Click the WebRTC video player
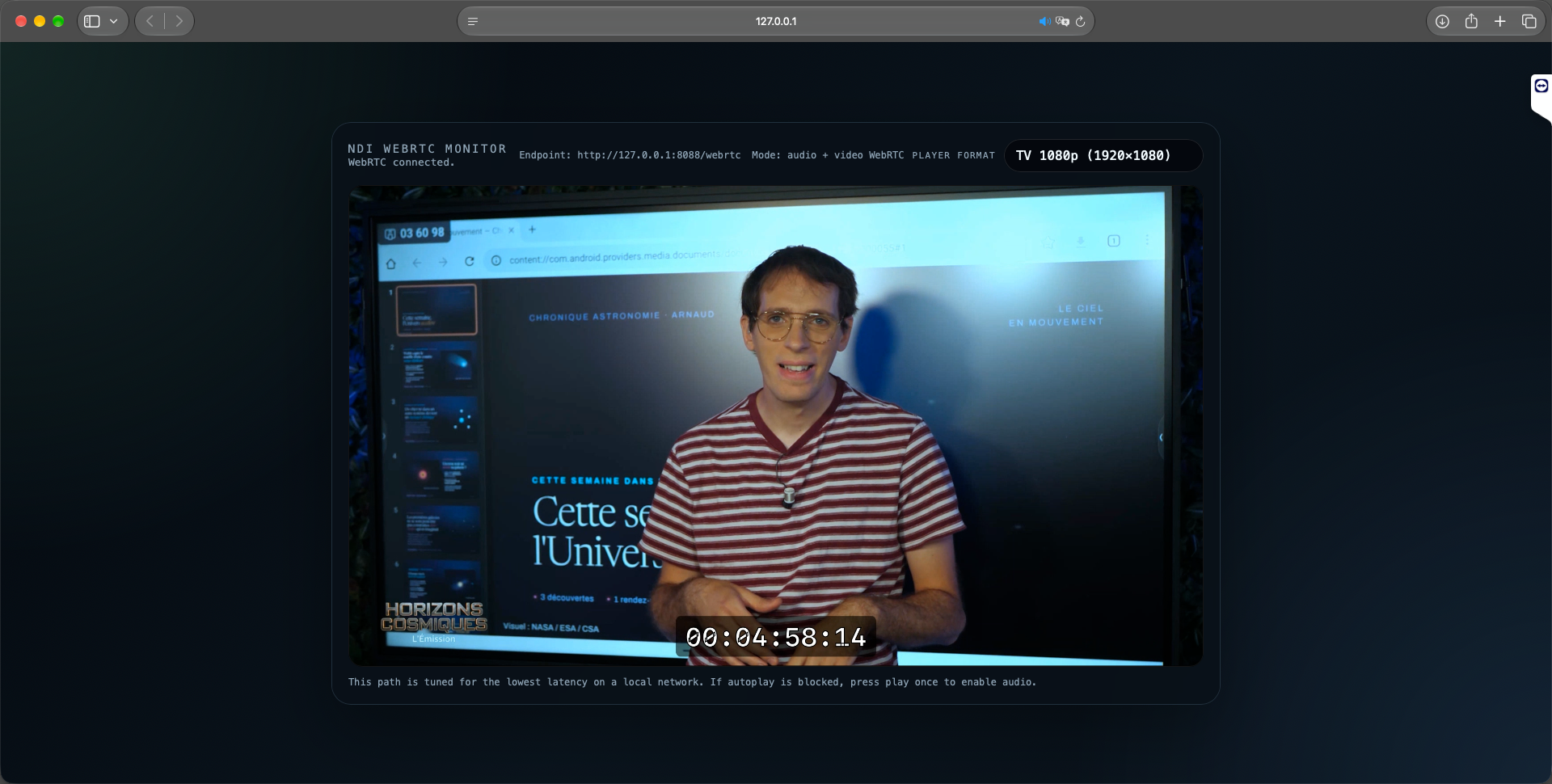This screenshot has width=1552, height=784. (x=775, y=426)
